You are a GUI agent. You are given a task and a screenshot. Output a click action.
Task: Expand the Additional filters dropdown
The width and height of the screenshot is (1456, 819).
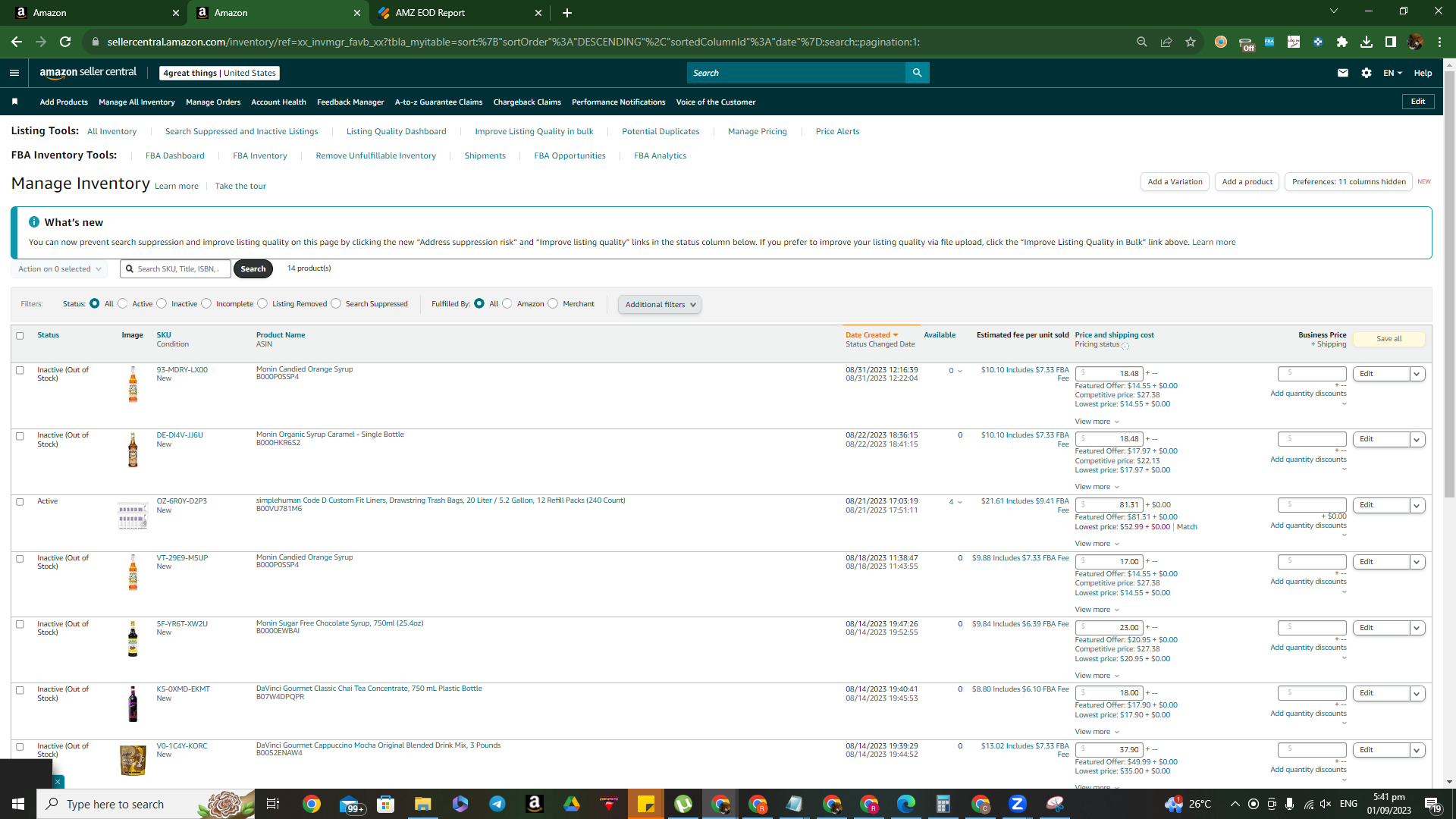[660, 304]
